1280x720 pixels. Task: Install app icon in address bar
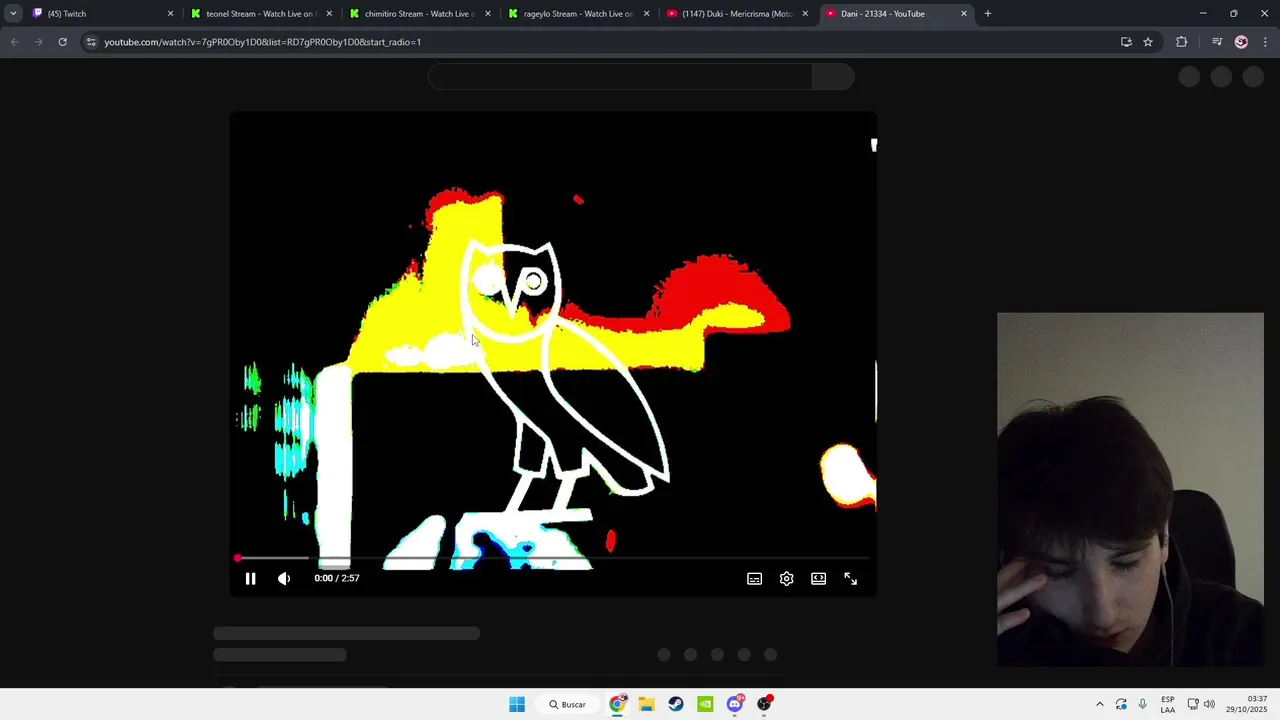click(1126, 42)
